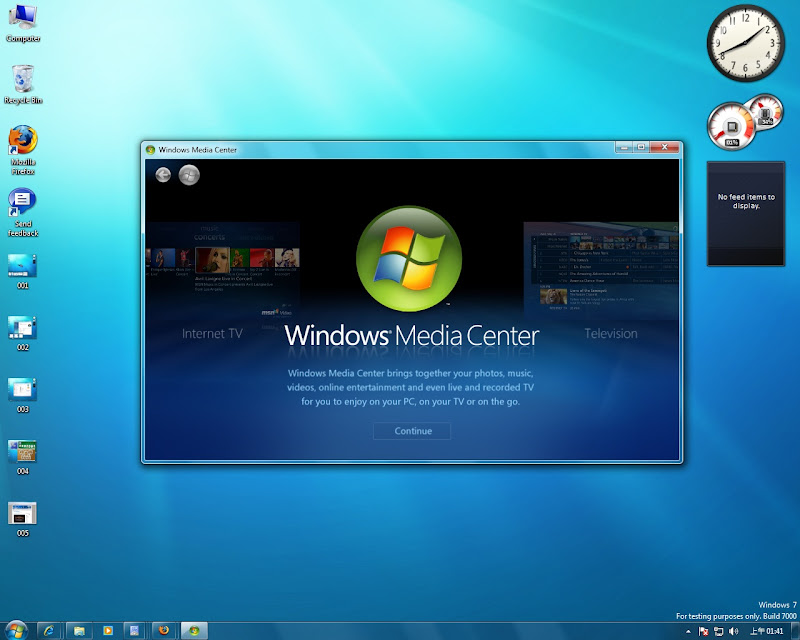Click the feed headlines gadget
Screen dimensions: 800x640
pyautogui.click(x=745, y=213)
